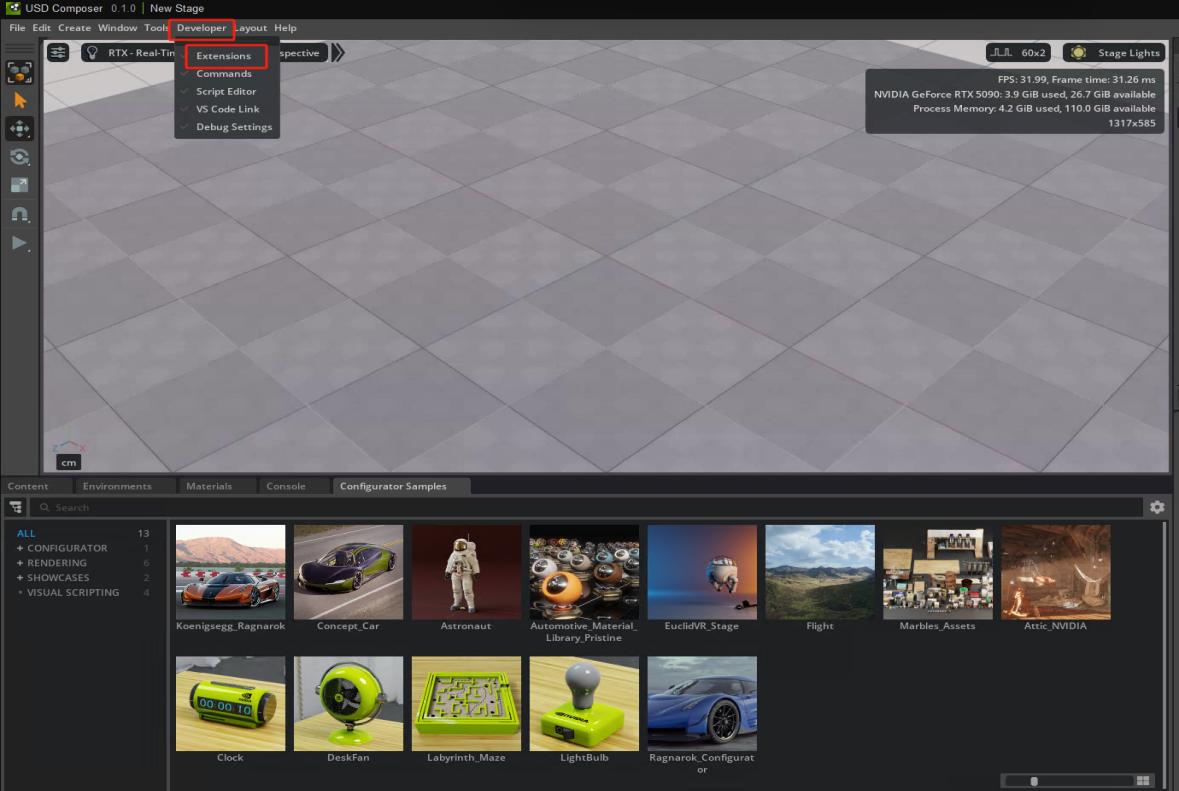Toggle the magnet Snap tool

(20, 214)
